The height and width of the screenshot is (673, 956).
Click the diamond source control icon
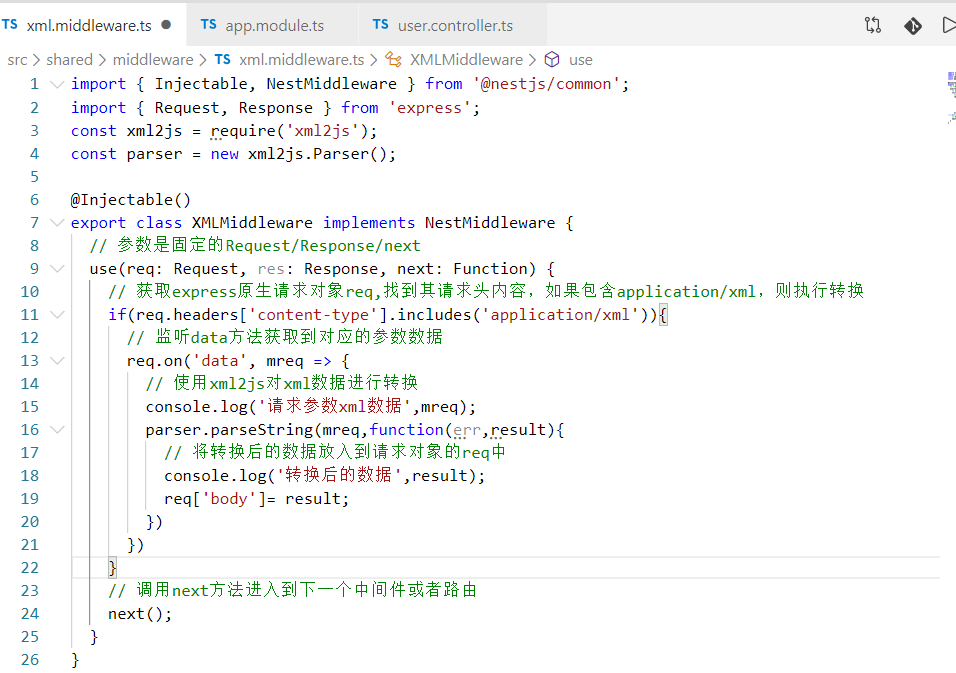(913, 25)
